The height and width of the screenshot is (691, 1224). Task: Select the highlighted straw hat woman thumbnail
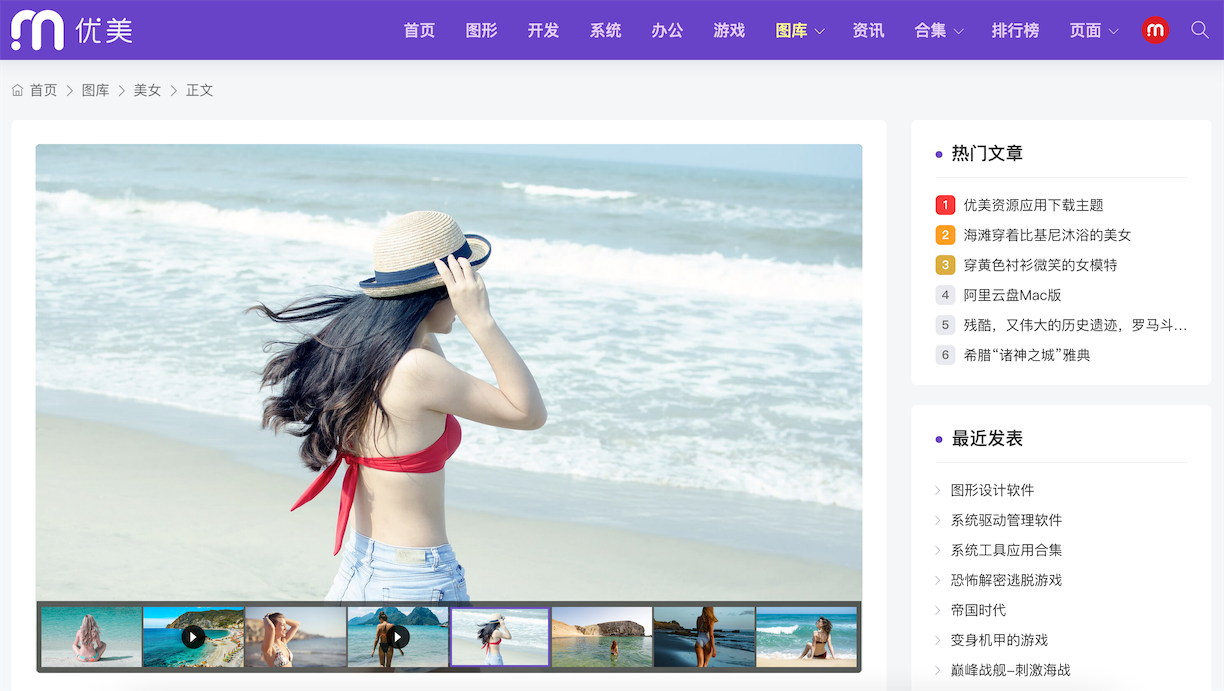click(x=500, y=637)
